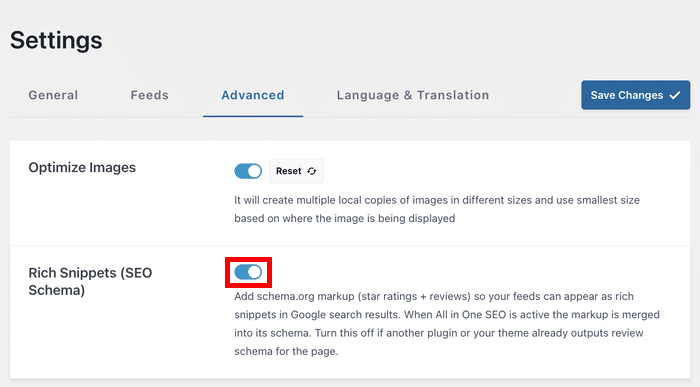This screenshot has width=700, height=387.
Task: Click the Settings page heading
Action: [x=56, y=41]
